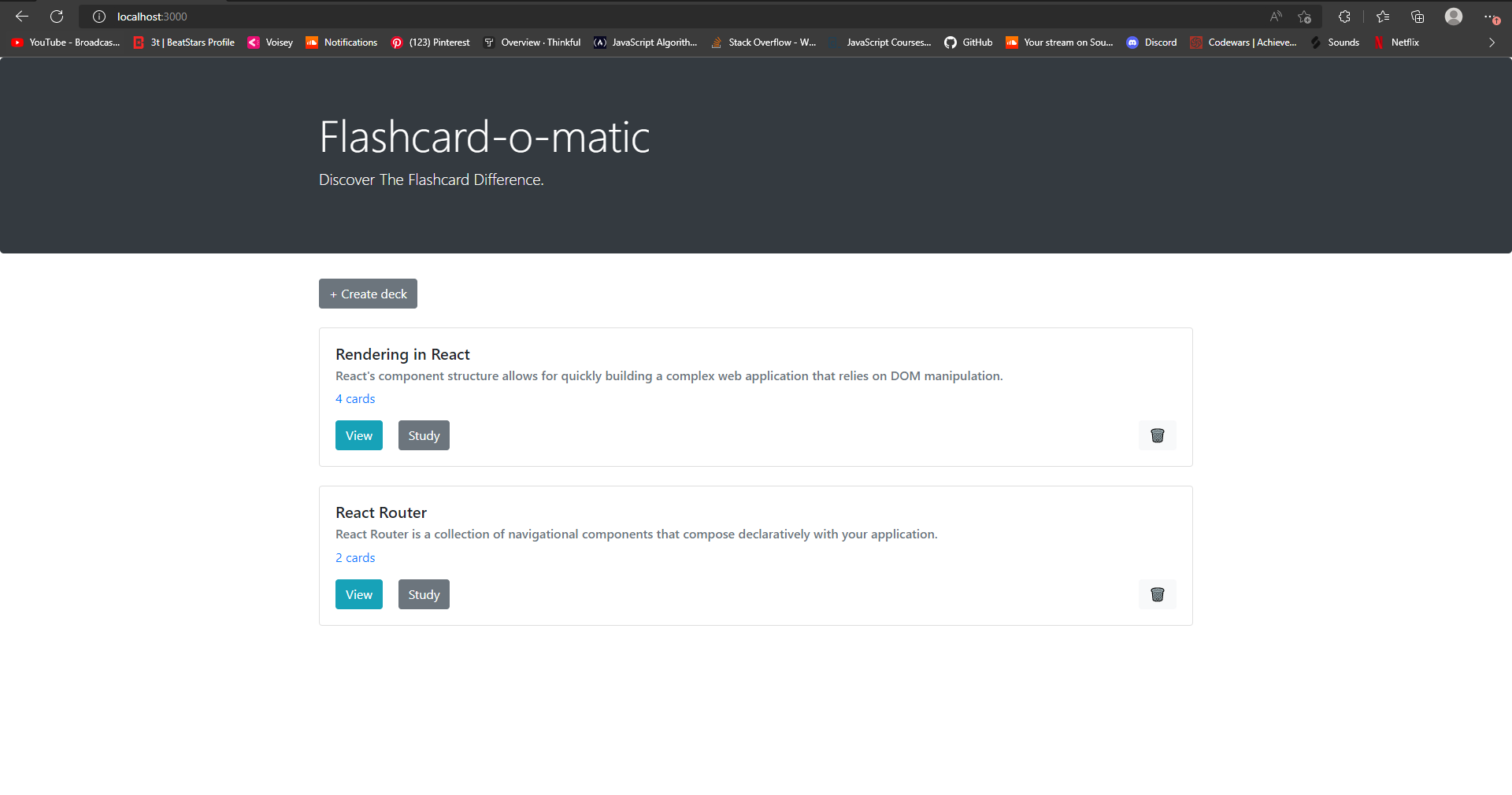Click the Create deck button
This screenshot has width=1512, height=795.
[368, 294]
